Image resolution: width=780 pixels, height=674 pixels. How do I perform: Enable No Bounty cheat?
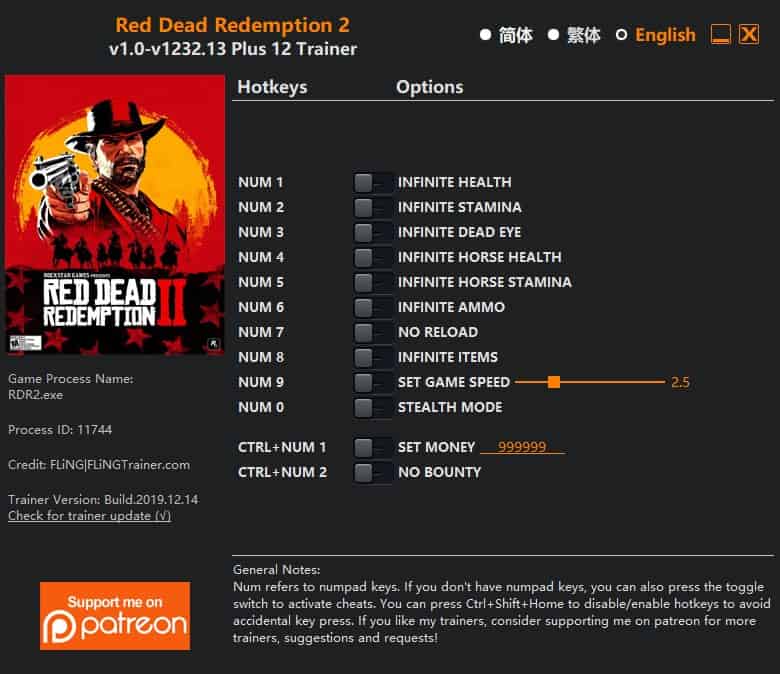point(372,473)
